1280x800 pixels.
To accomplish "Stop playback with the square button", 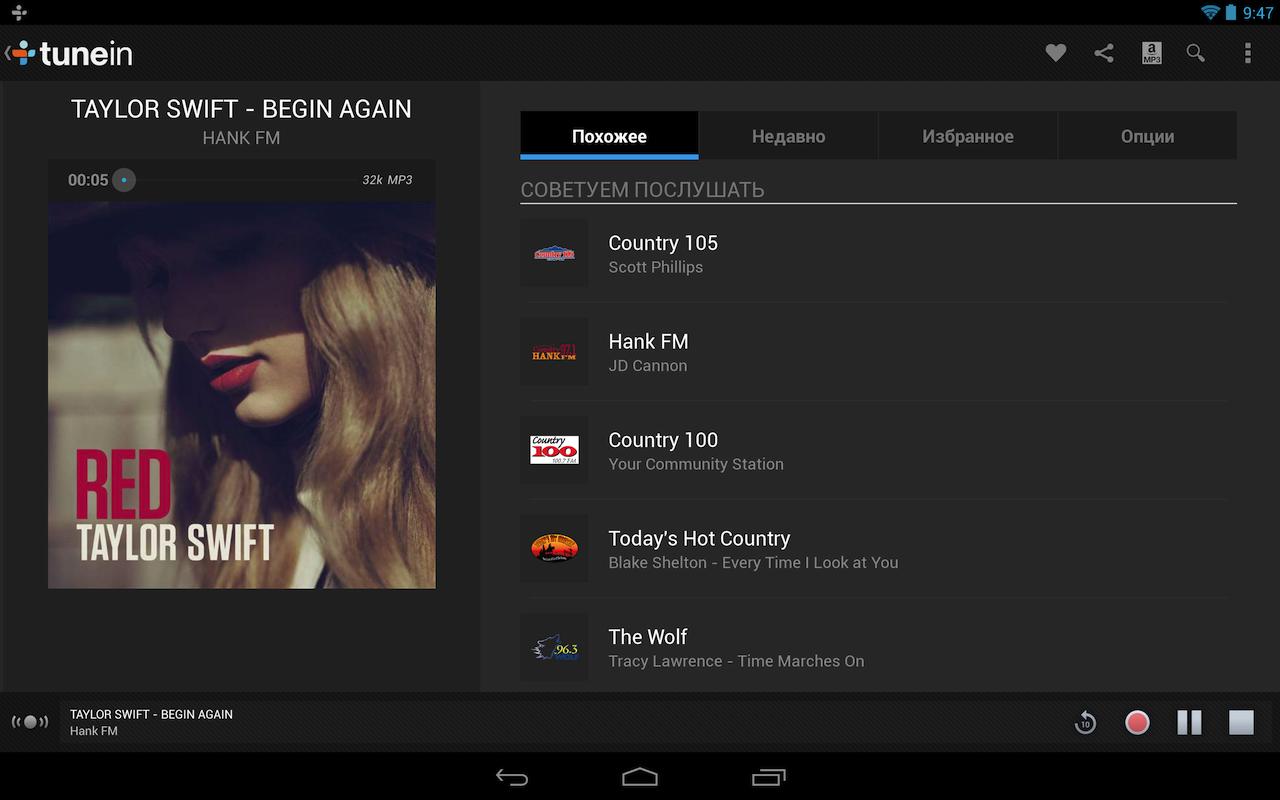I will 1241,722.
